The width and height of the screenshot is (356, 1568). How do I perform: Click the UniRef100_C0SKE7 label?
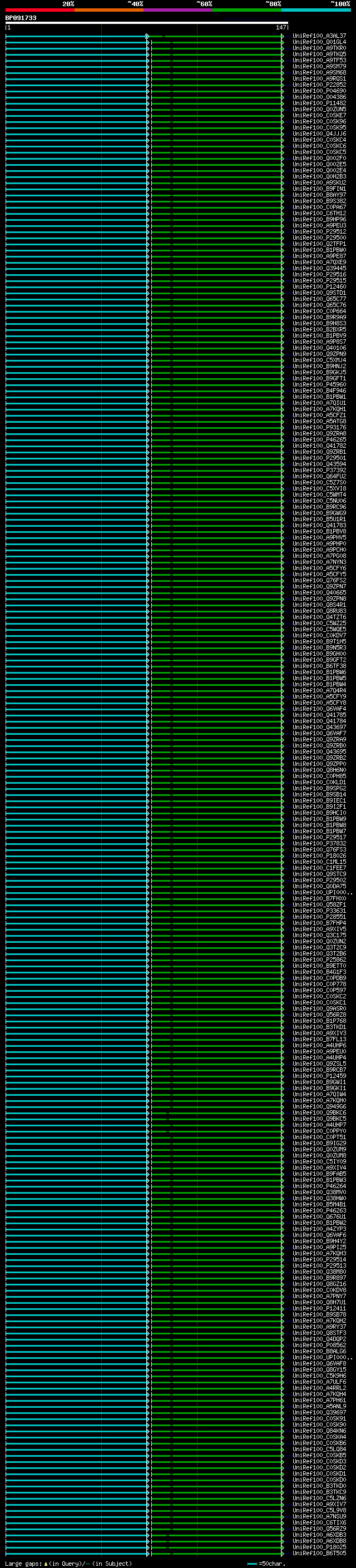tap(319, 116)
